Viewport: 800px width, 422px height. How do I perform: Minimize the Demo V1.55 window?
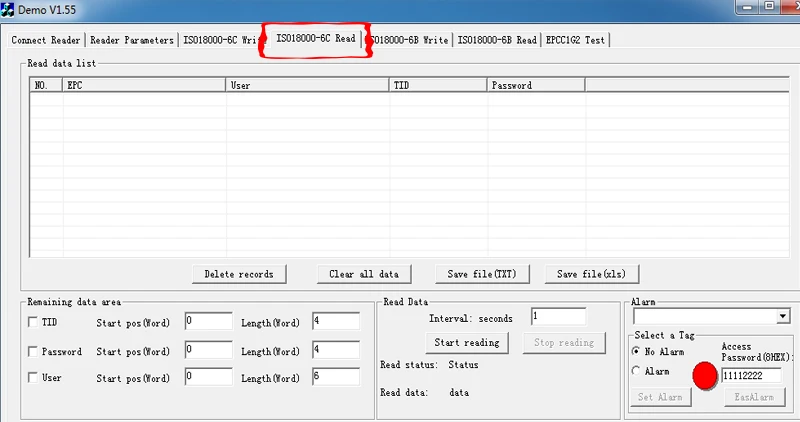coord(748,7)
